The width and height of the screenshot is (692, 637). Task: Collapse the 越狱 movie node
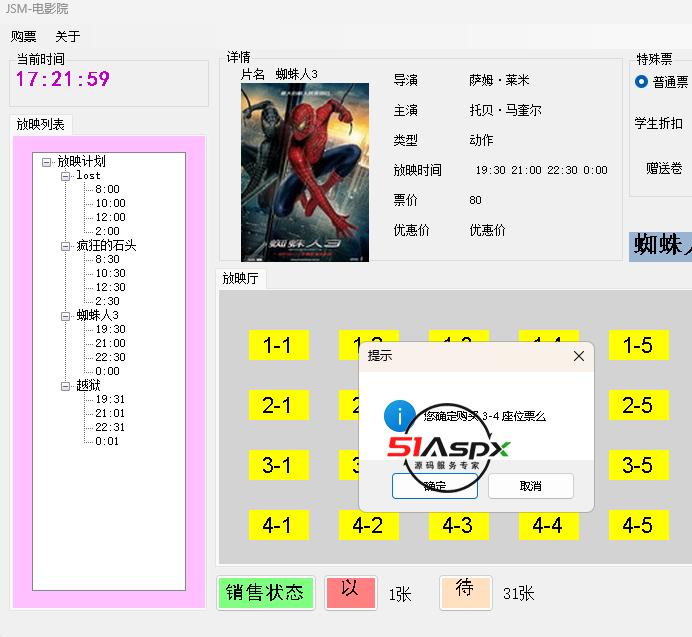[x=65, y=386]
